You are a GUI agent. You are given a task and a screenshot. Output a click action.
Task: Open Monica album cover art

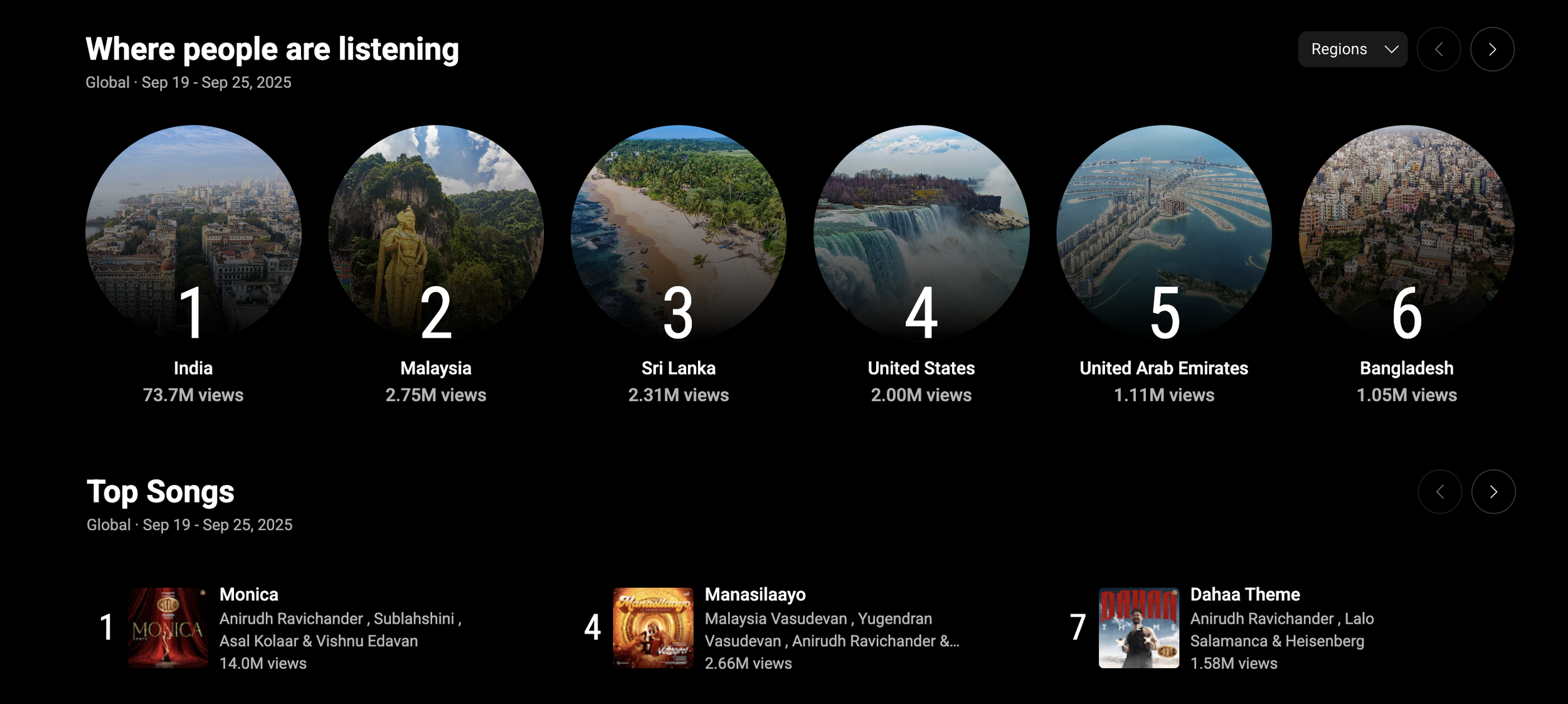coord(168,627)
